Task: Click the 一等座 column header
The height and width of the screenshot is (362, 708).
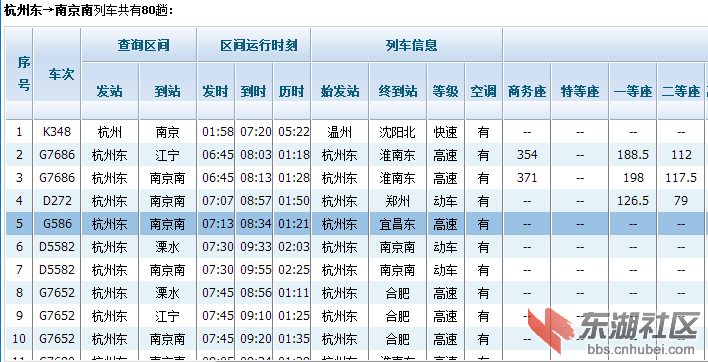Action: (633, 91)
